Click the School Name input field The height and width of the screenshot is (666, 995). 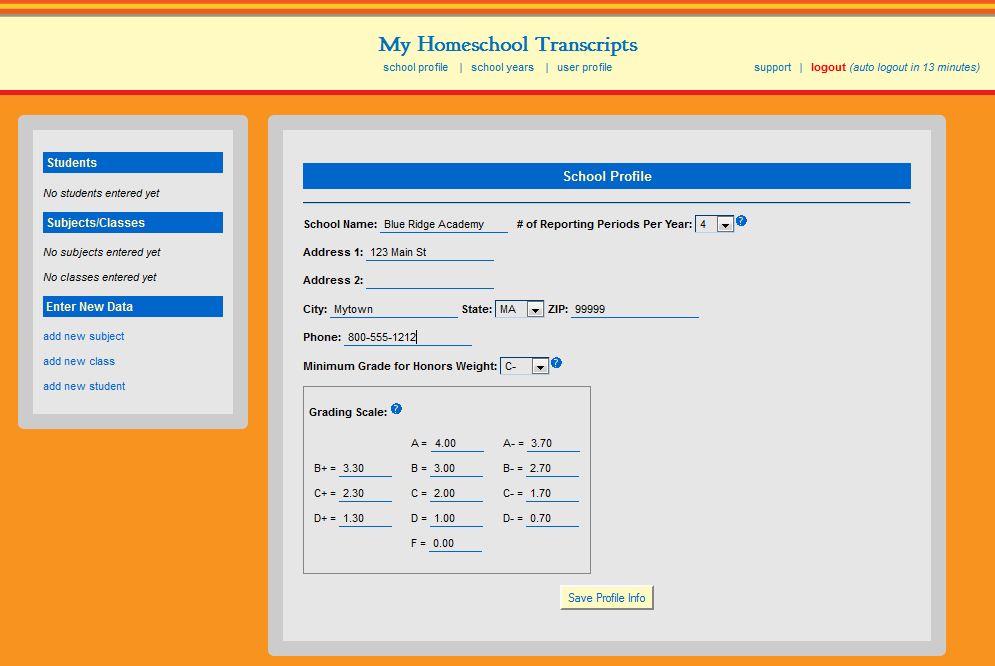coord(444,225)
